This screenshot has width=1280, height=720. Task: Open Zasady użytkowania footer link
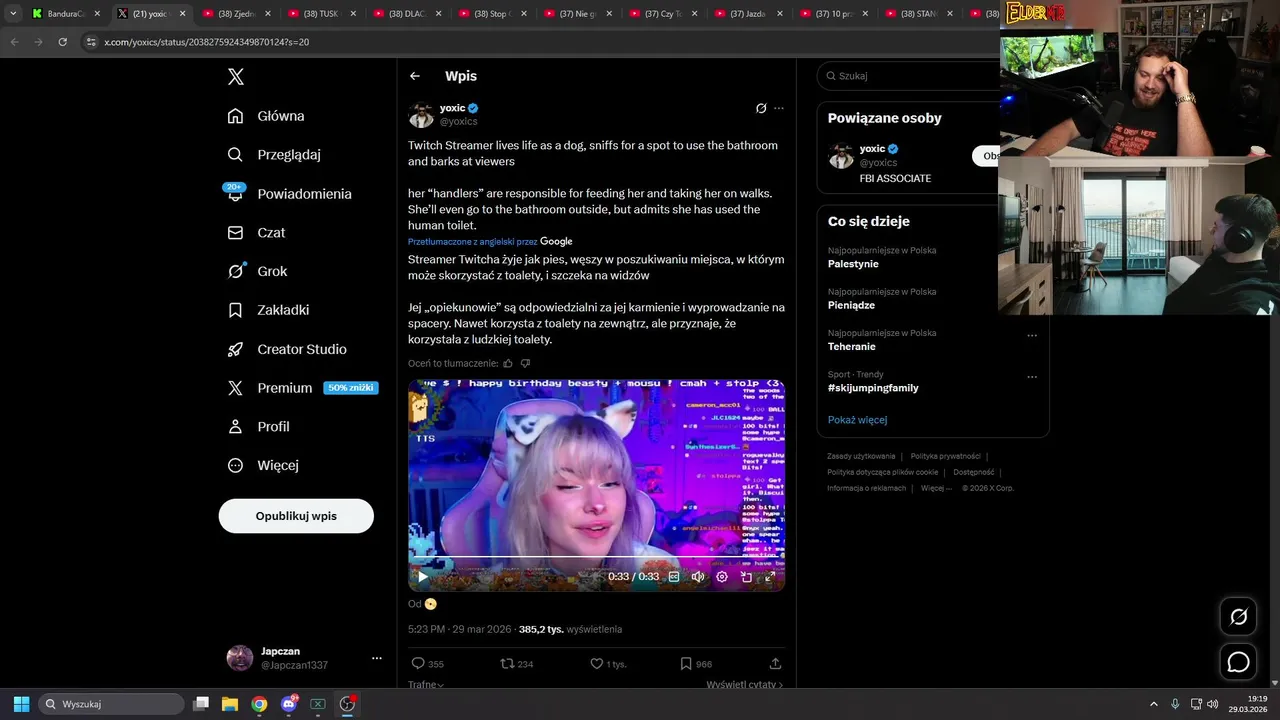pos(861,456)
